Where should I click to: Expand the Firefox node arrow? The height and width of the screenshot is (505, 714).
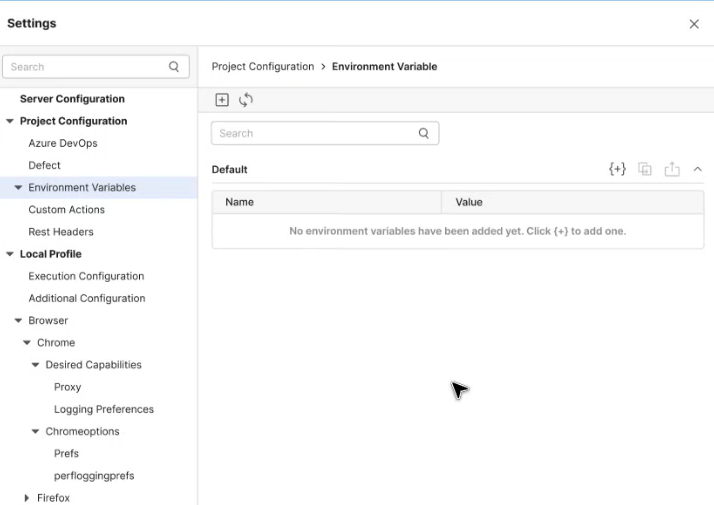[x=26, y=498]
